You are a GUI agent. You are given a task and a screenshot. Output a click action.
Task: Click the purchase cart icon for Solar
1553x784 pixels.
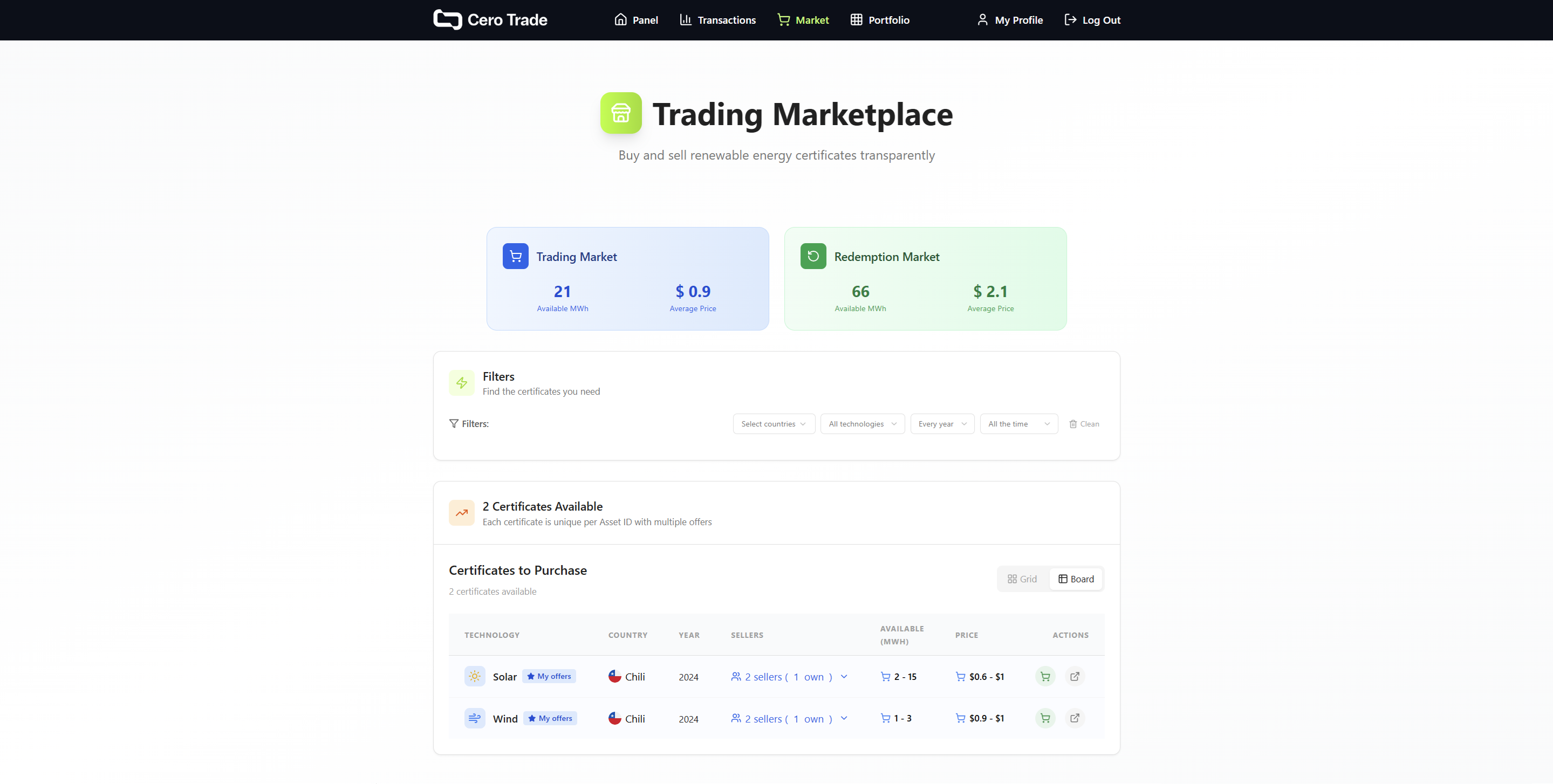(x=1045, y=676)
